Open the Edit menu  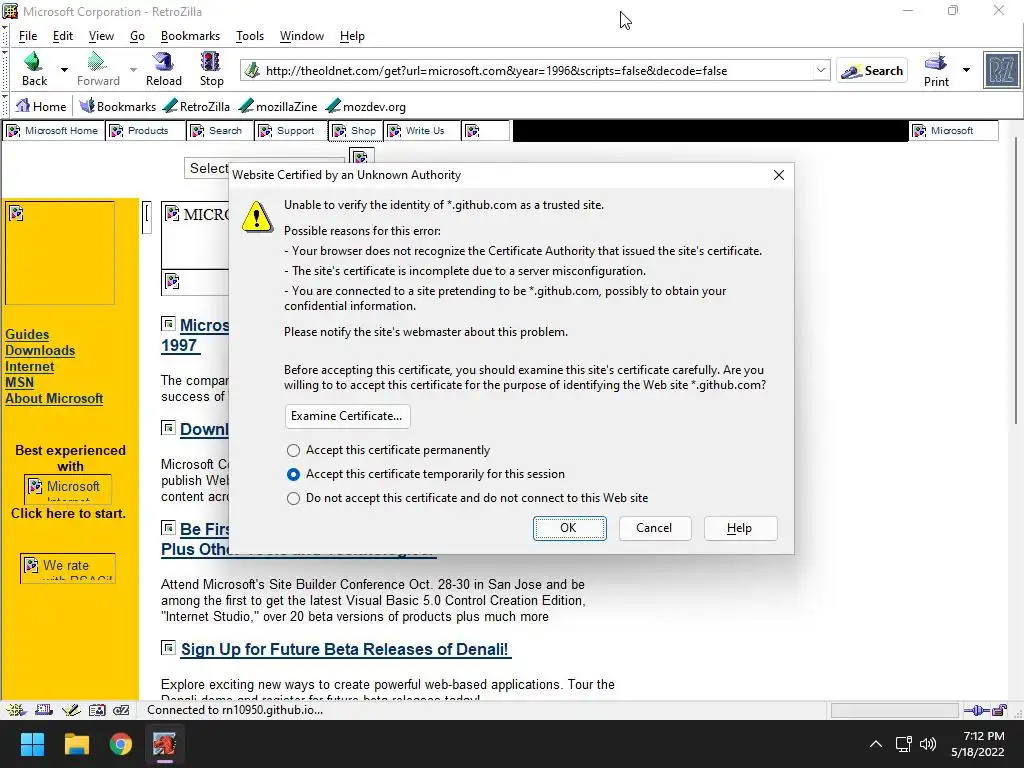pyautogui.click(x=63, y=36)
